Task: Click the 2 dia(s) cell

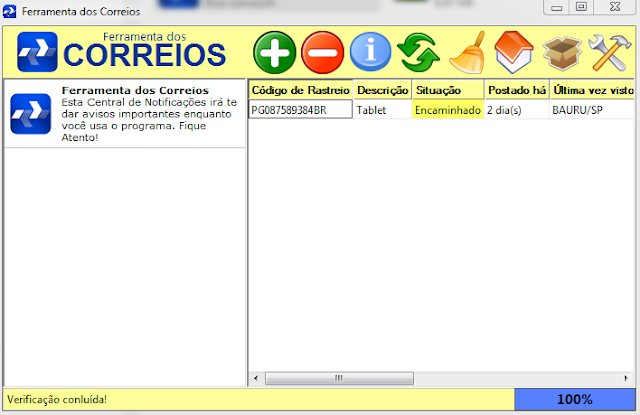Action: [517, 110]
